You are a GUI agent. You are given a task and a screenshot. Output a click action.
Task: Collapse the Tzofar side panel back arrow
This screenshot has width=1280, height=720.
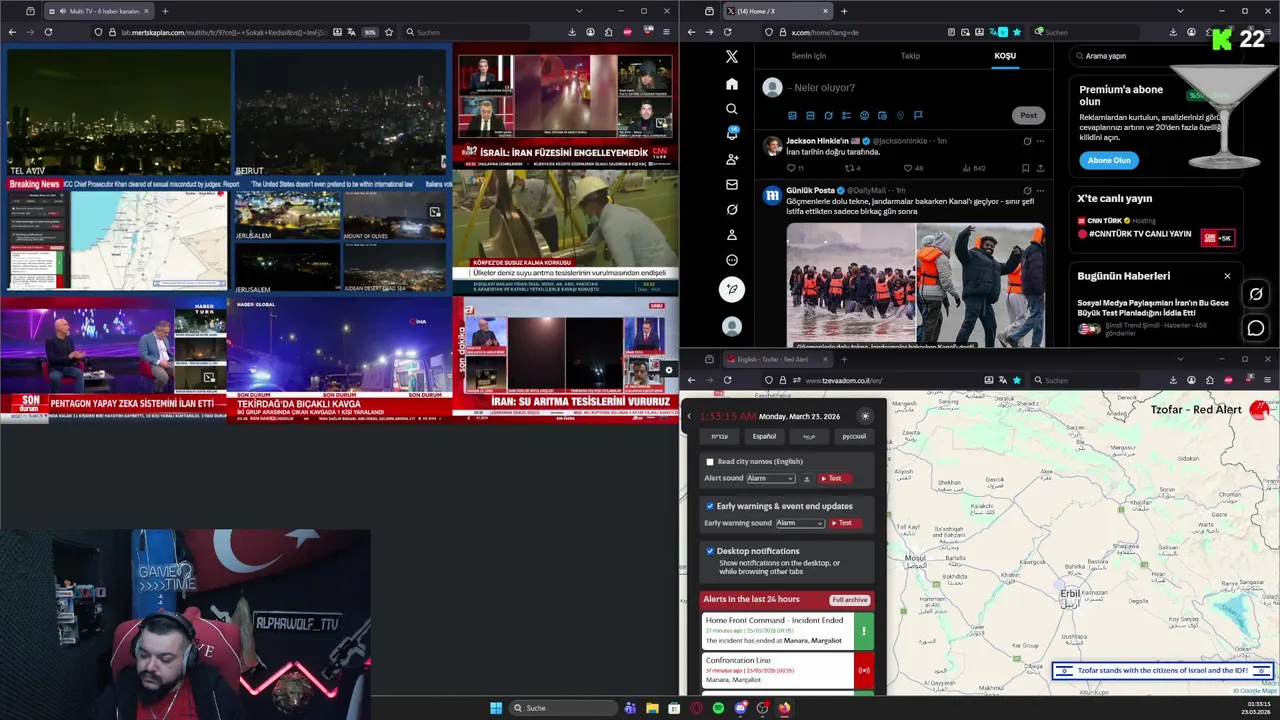(689, 416)
